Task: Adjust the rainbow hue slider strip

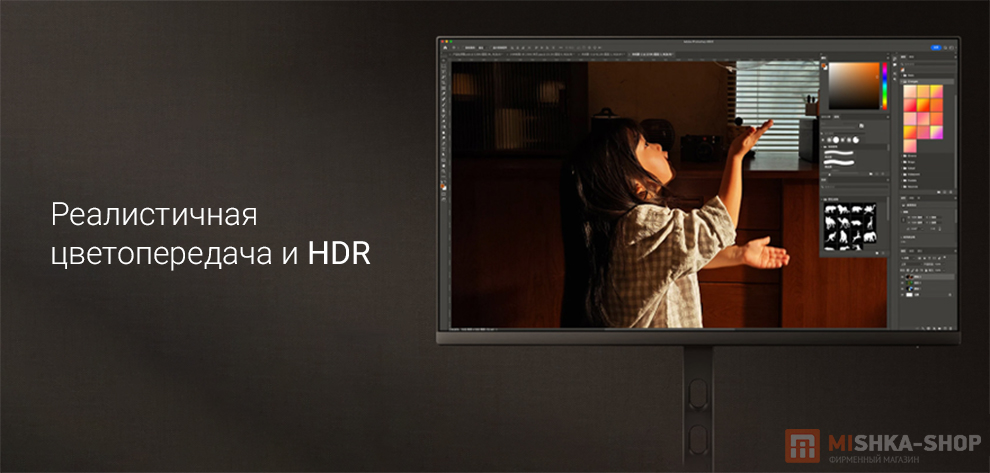Action: [x=883, y=86]
